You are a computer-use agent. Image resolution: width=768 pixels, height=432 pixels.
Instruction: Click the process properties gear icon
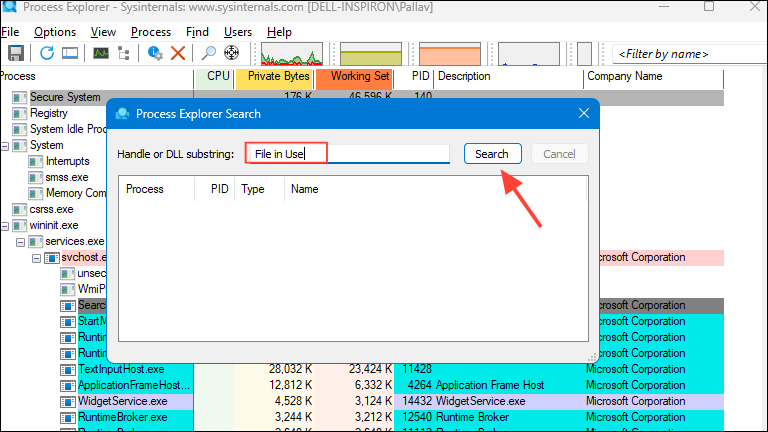click(x=155, y=53)
